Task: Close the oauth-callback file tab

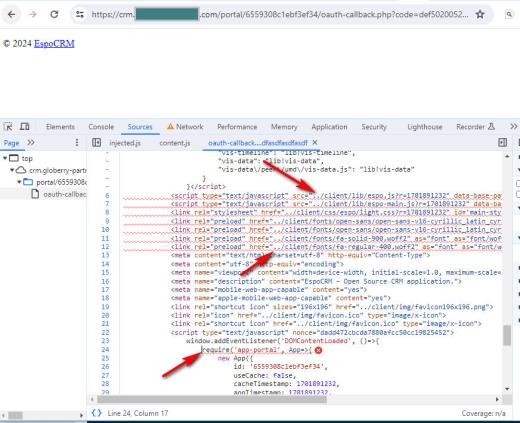Action: coord(315,143)
